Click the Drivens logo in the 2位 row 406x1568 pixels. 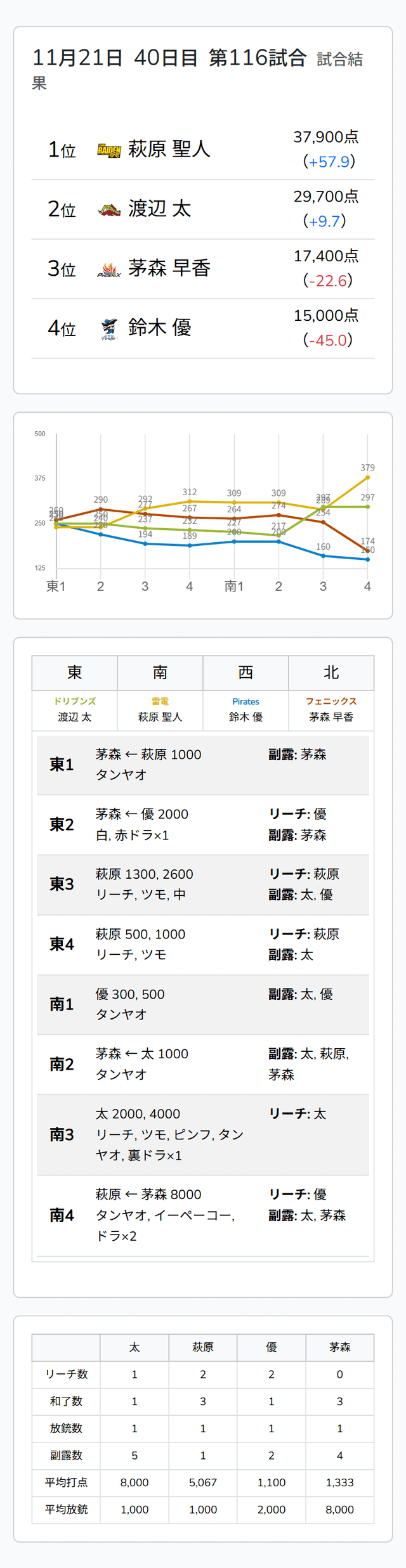(x=109, y=210)
